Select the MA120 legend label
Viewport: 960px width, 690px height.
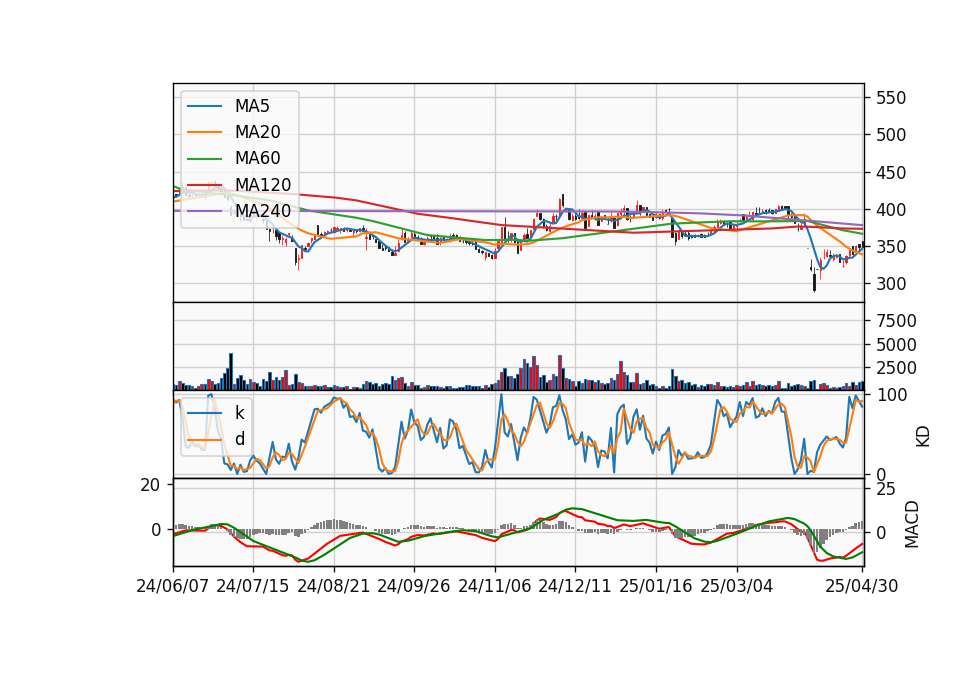[x=263, y=185]
